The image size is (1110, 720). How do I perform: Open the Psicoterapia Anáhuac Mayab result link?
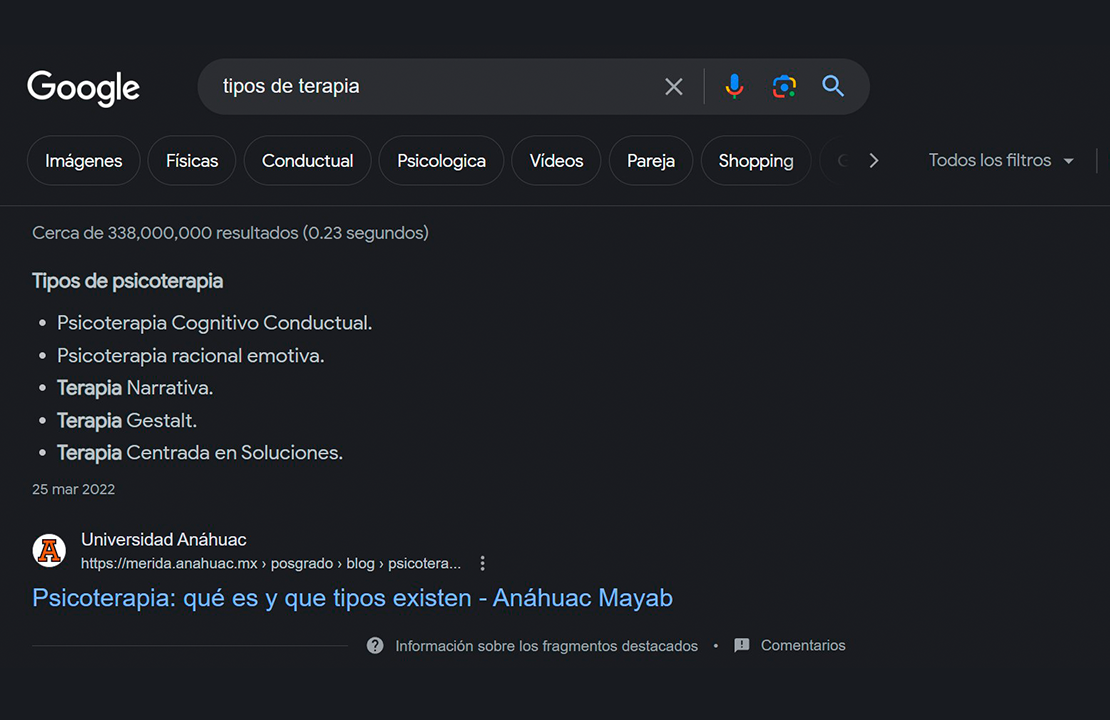[351, 597]
